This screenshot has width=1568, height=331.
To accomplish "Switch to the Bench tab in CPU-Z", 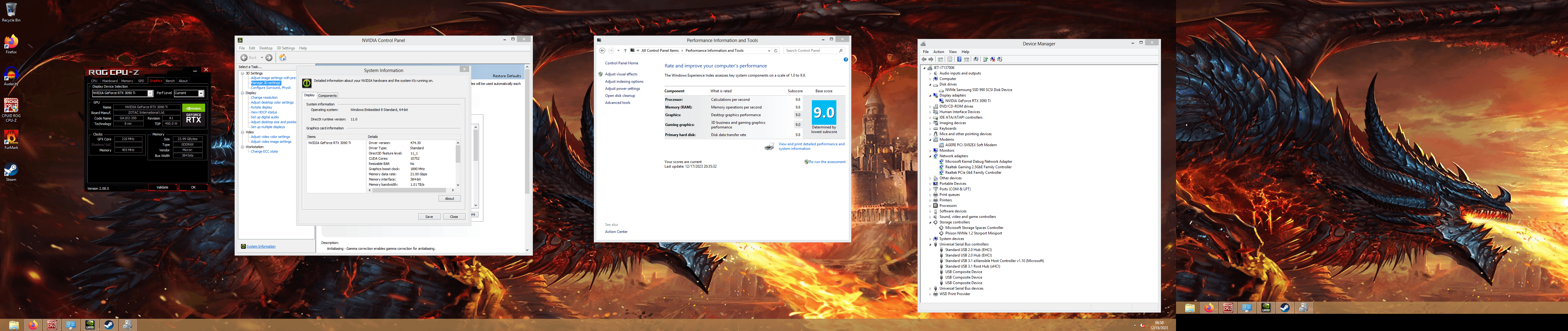I will click(x=171, y=81).
